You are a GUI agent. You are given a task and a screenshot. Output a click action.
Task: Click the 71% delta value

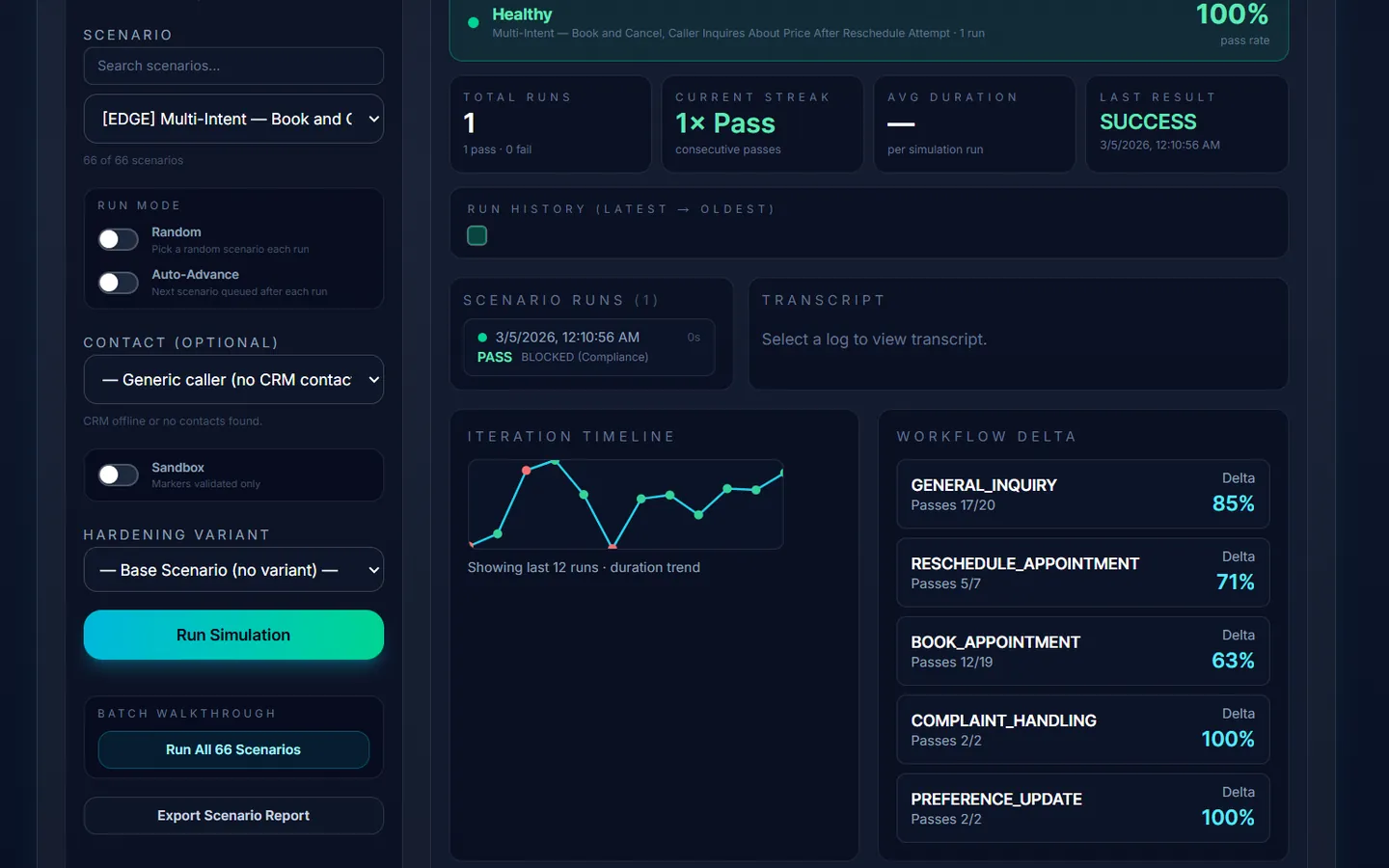point(1235,582)
